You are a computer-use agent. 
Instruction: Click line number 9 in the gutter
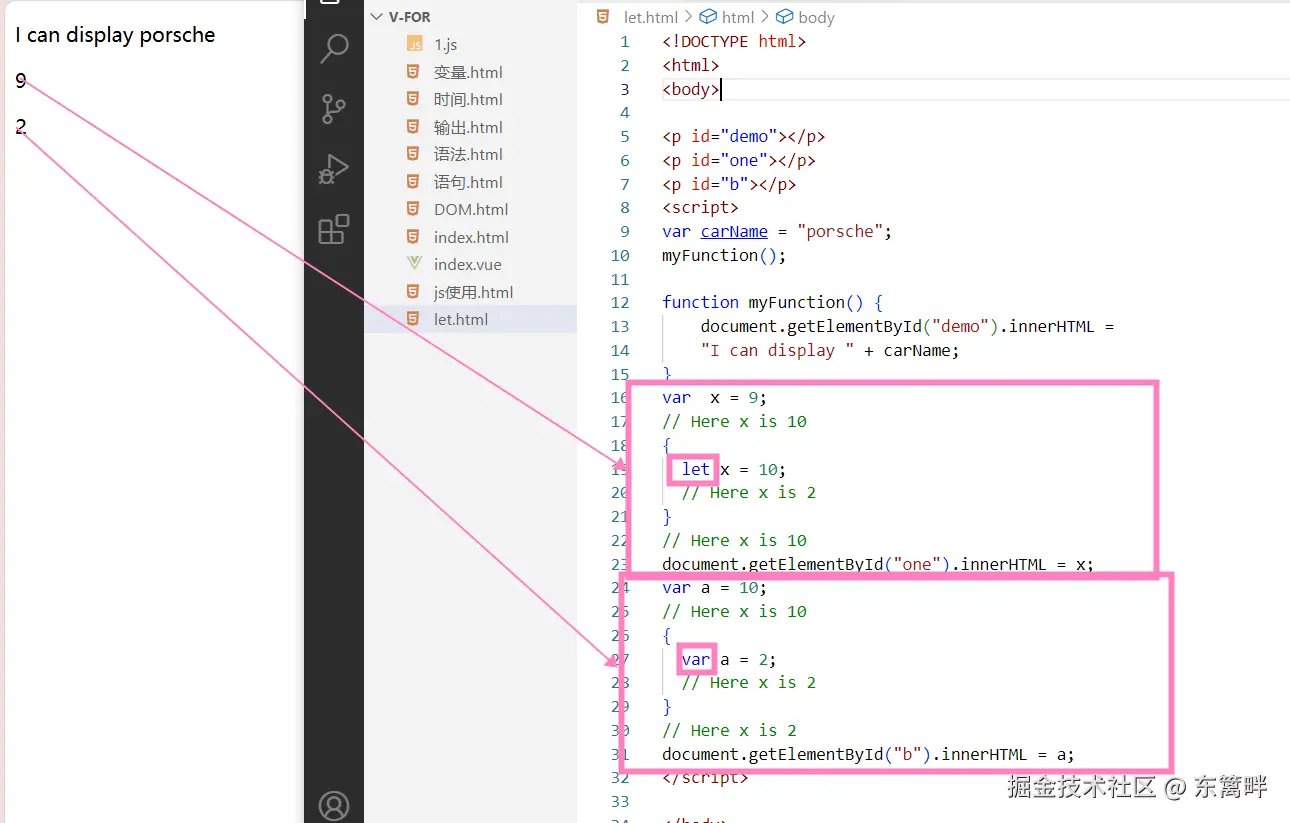point(624,232)
